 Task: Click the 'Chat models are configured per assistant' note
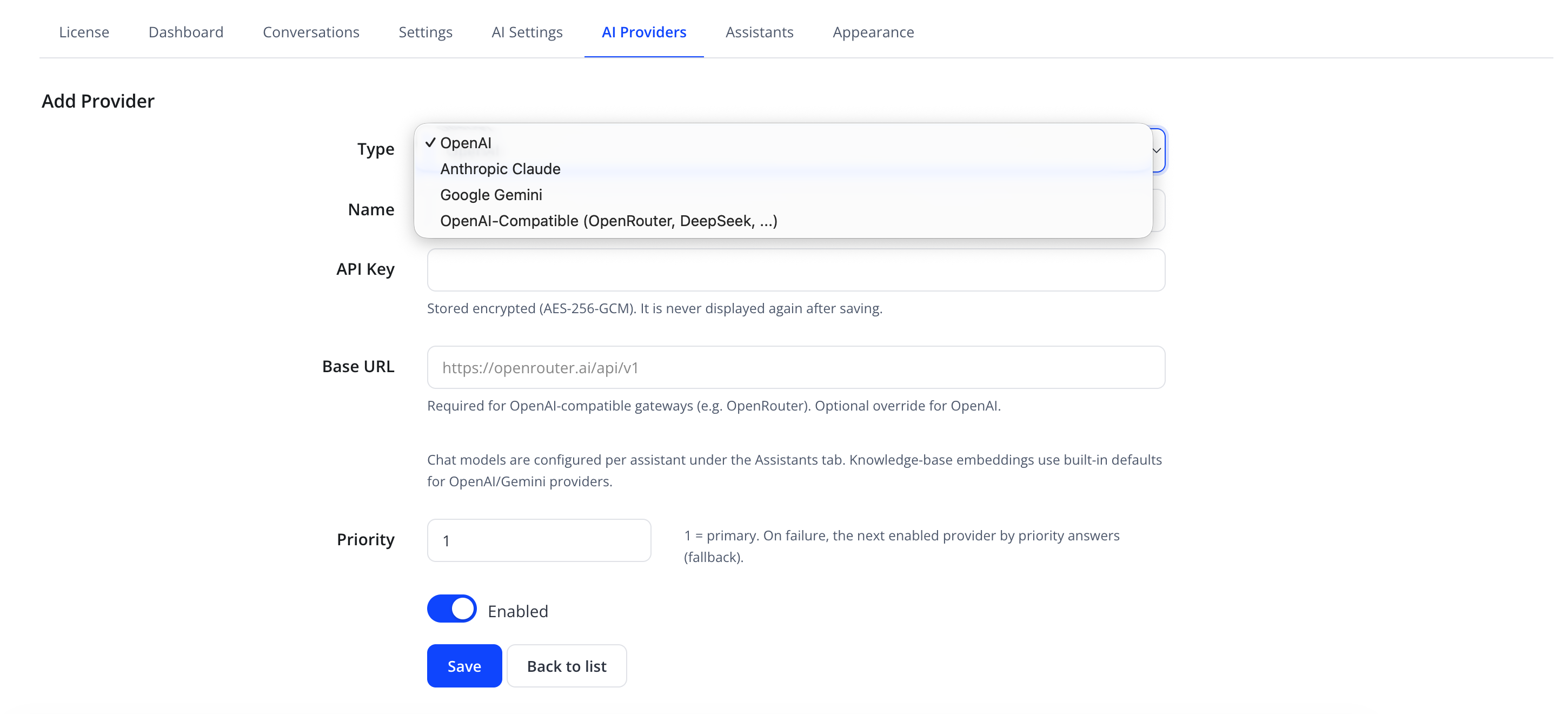pos(794,470)
